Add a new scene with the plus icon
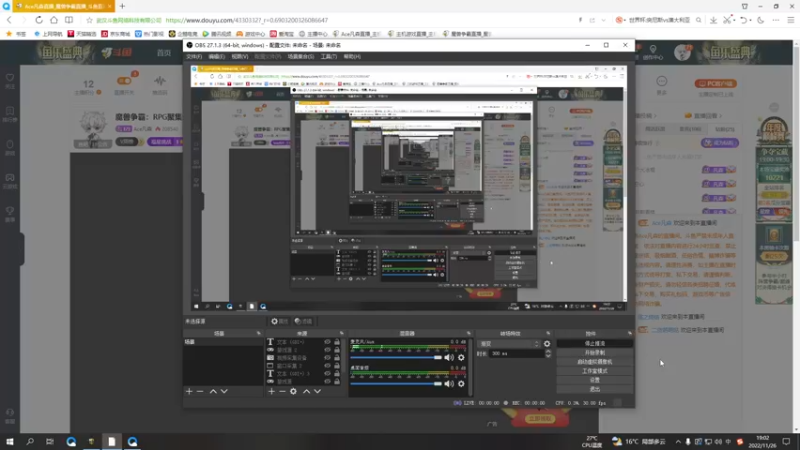Screen dimensions: 800x450 189,391
